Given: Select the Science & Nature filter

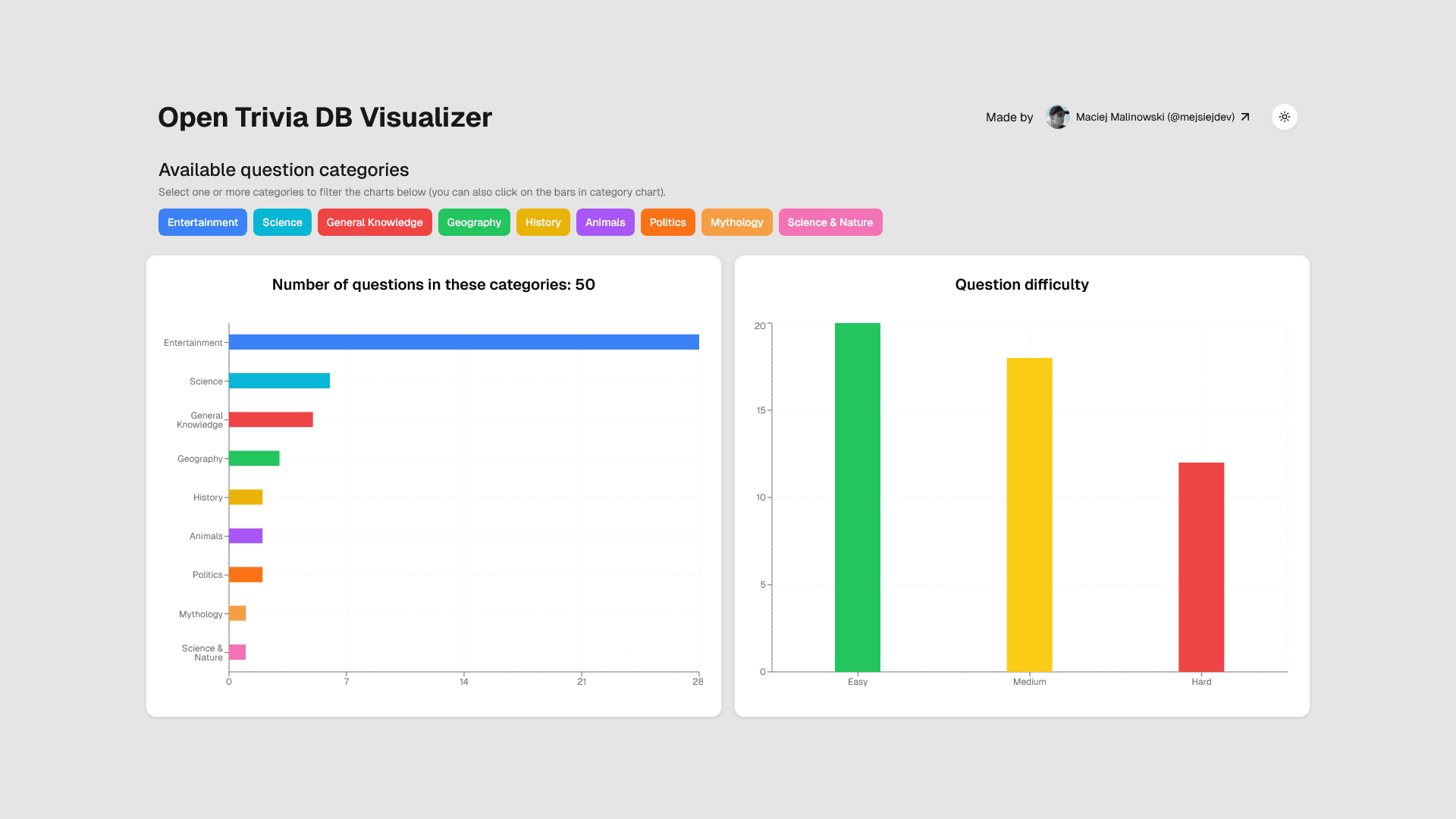Looking at the screenshot, I should click(830, 222).
